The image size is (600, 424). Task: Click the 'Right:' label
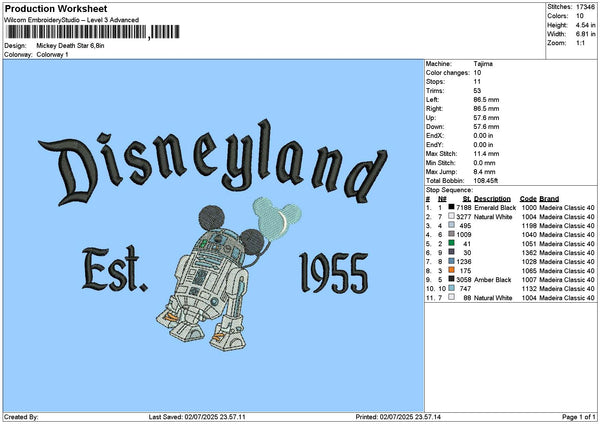point(434,109)
